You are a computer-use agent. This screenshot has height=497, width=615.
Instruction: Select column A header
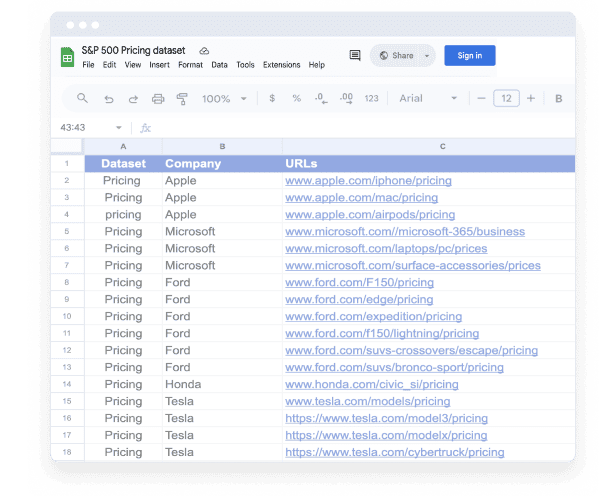click(124, 146)
